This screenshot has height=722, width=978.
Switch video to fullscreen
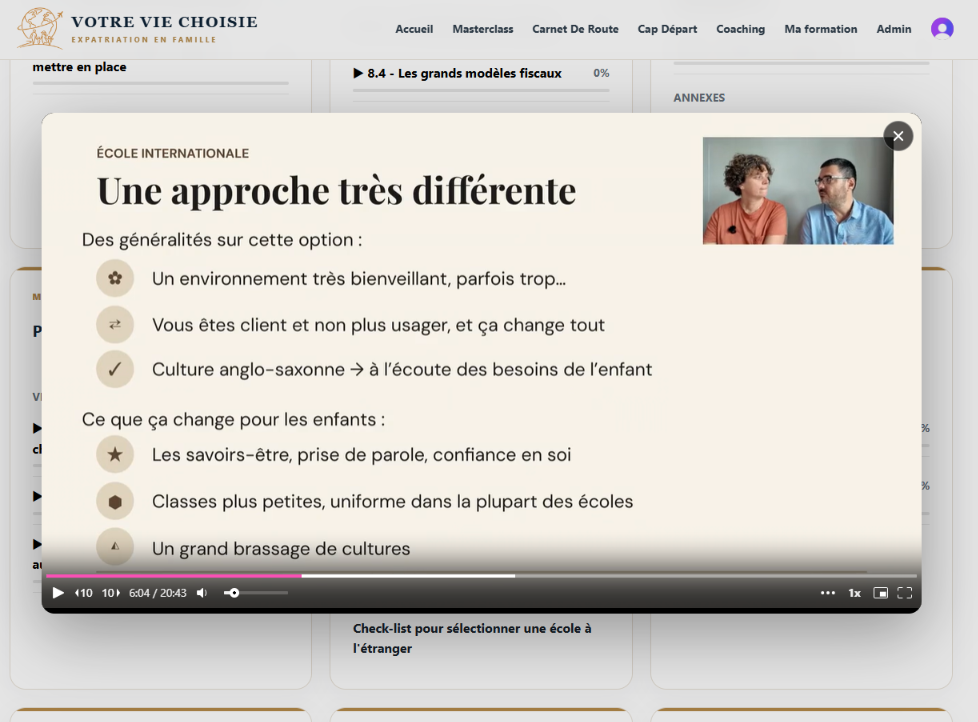(904, 593)
